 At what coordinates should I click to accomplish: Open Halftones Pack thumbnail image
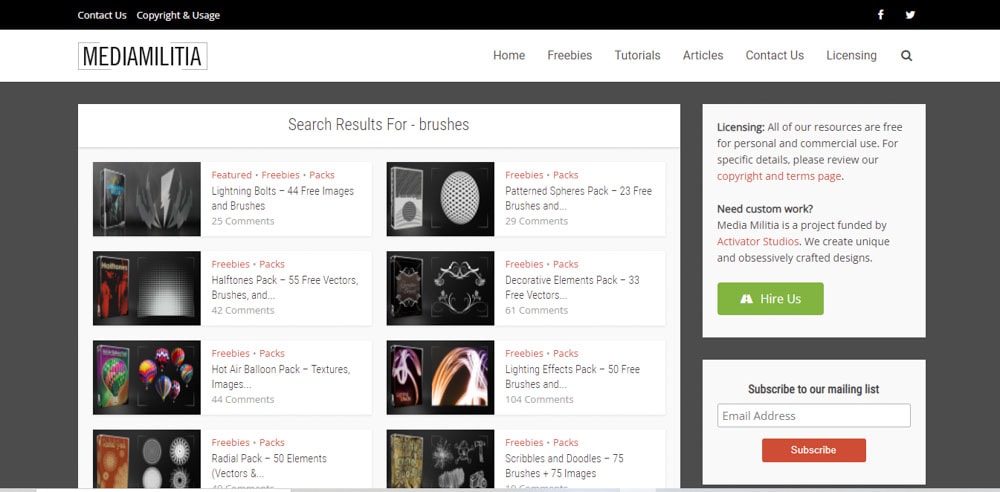[147, 288]
